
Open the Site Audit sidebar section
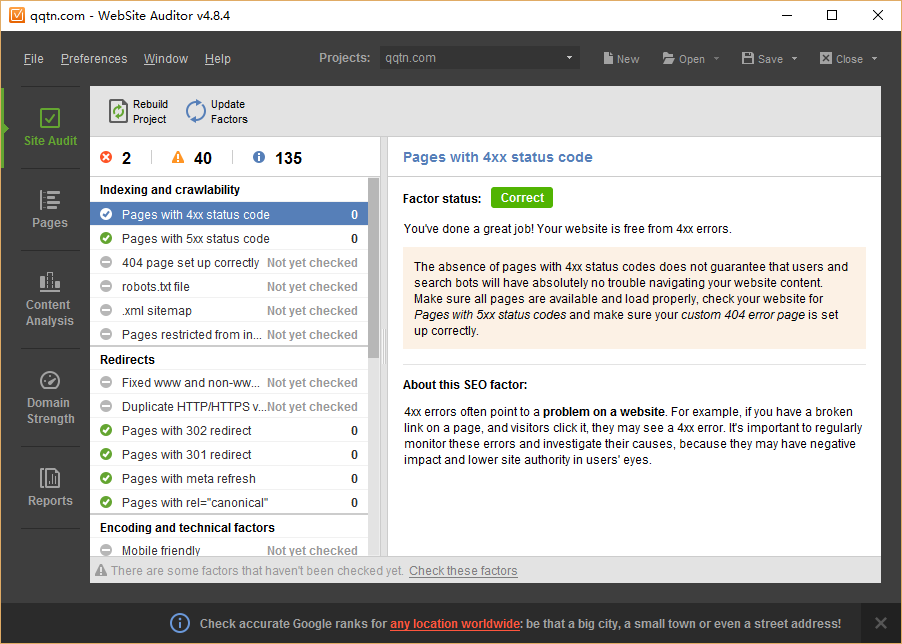(50, 127)
